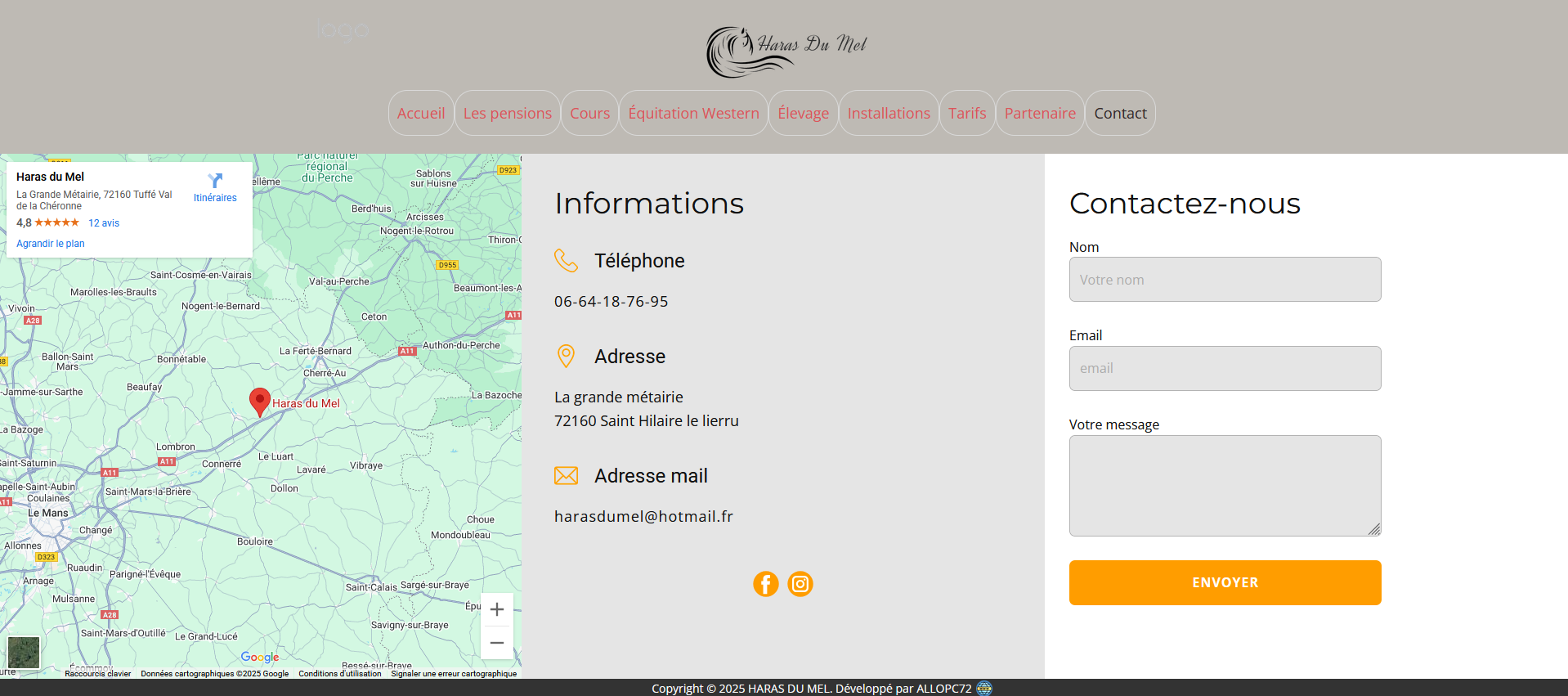Click the ALLOPC72 globe icon in footer
Viewport: 1568px width, 696px height.
[984, 689]
